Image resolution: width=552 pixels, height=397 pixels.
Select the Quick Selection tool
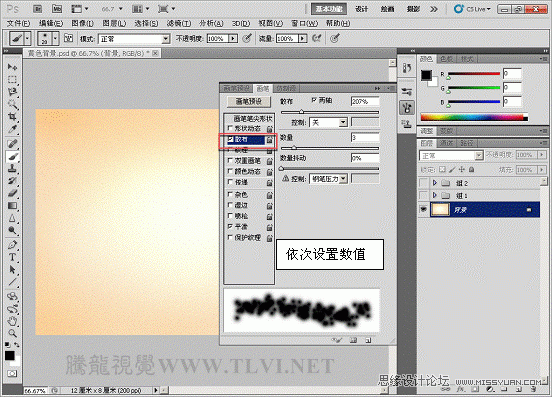point(12,104)
